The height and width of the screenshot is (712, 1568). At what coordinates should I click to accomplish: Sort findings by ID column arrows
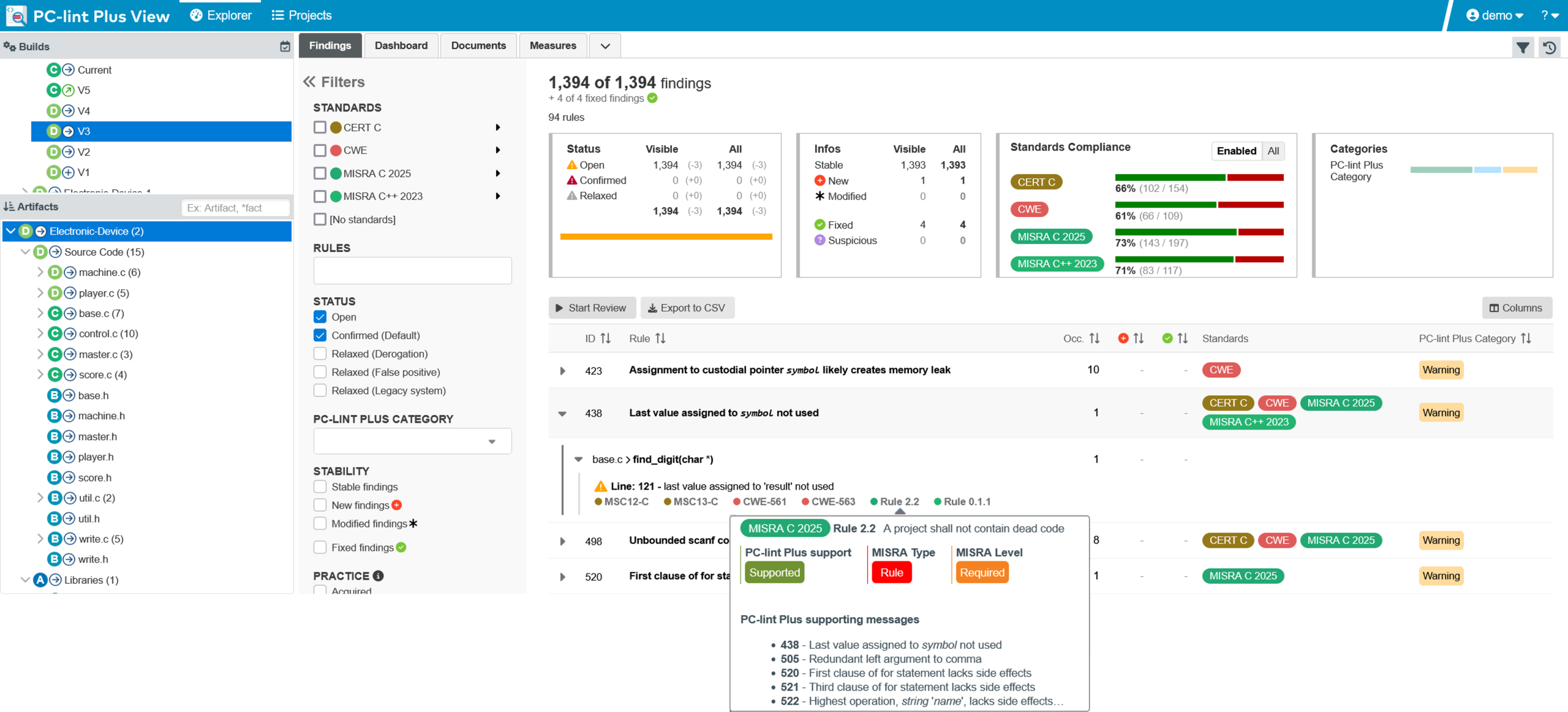pyautogui.click(x=605, y=339)
